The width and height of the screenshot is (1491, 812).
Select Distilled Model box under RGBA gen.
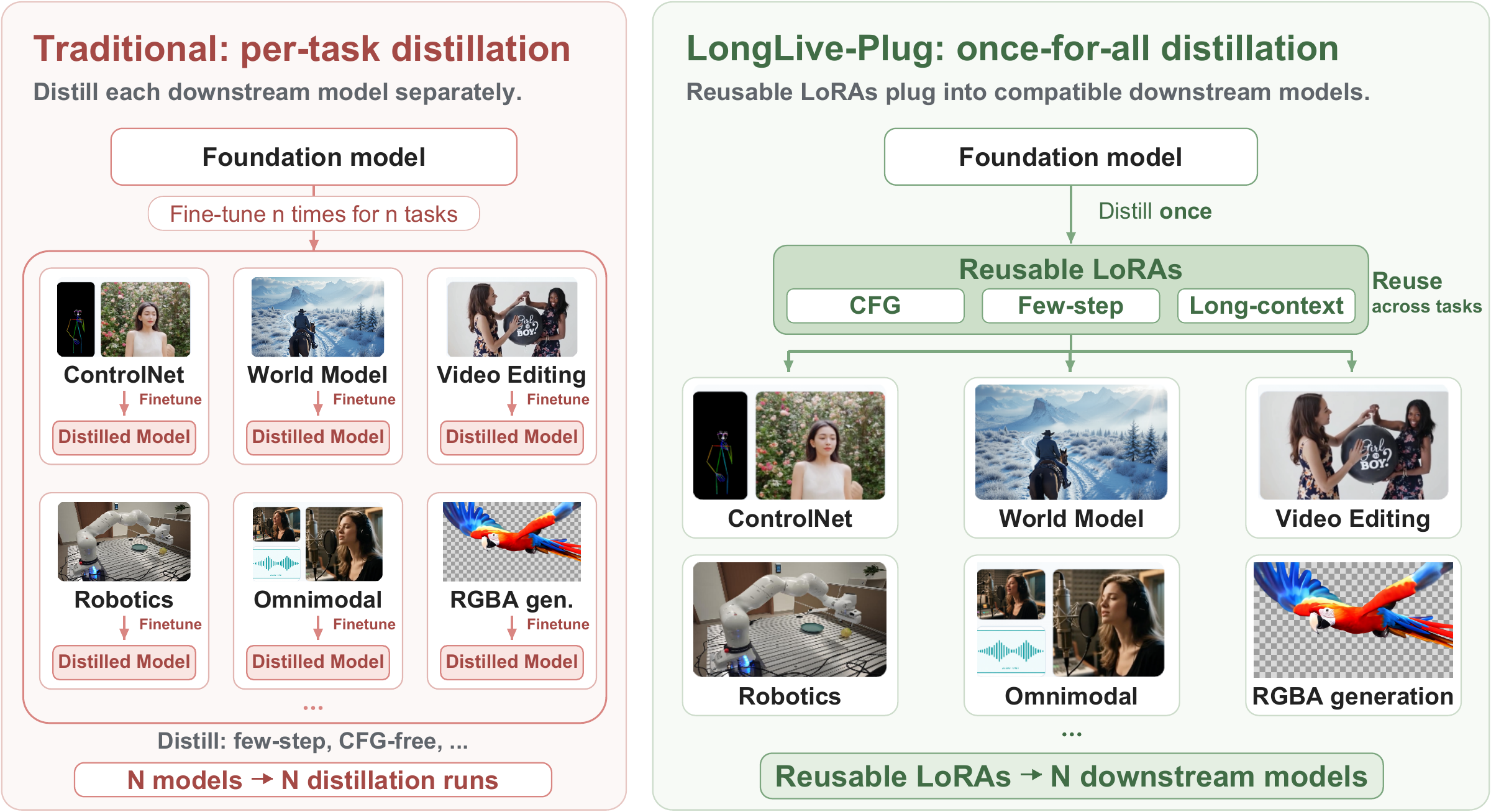(x=512, y=662)
